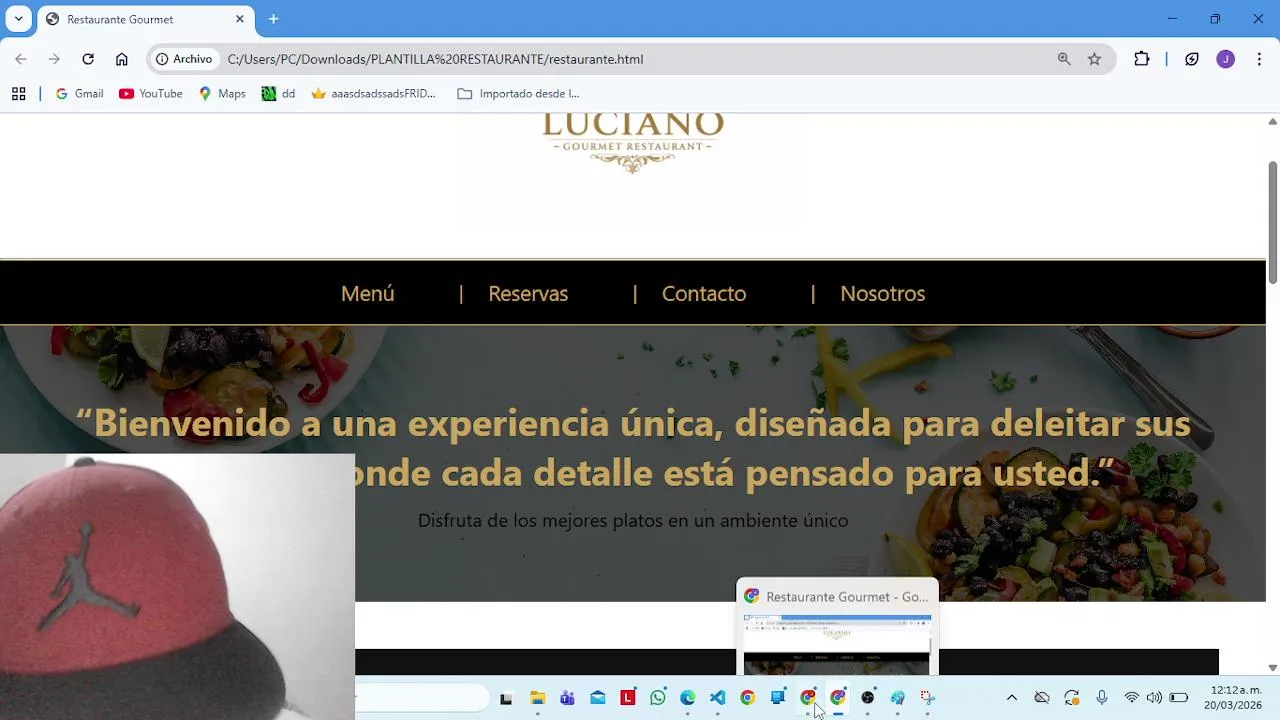
Task: Open the Gmail bookmark
Action: (79, 94)
